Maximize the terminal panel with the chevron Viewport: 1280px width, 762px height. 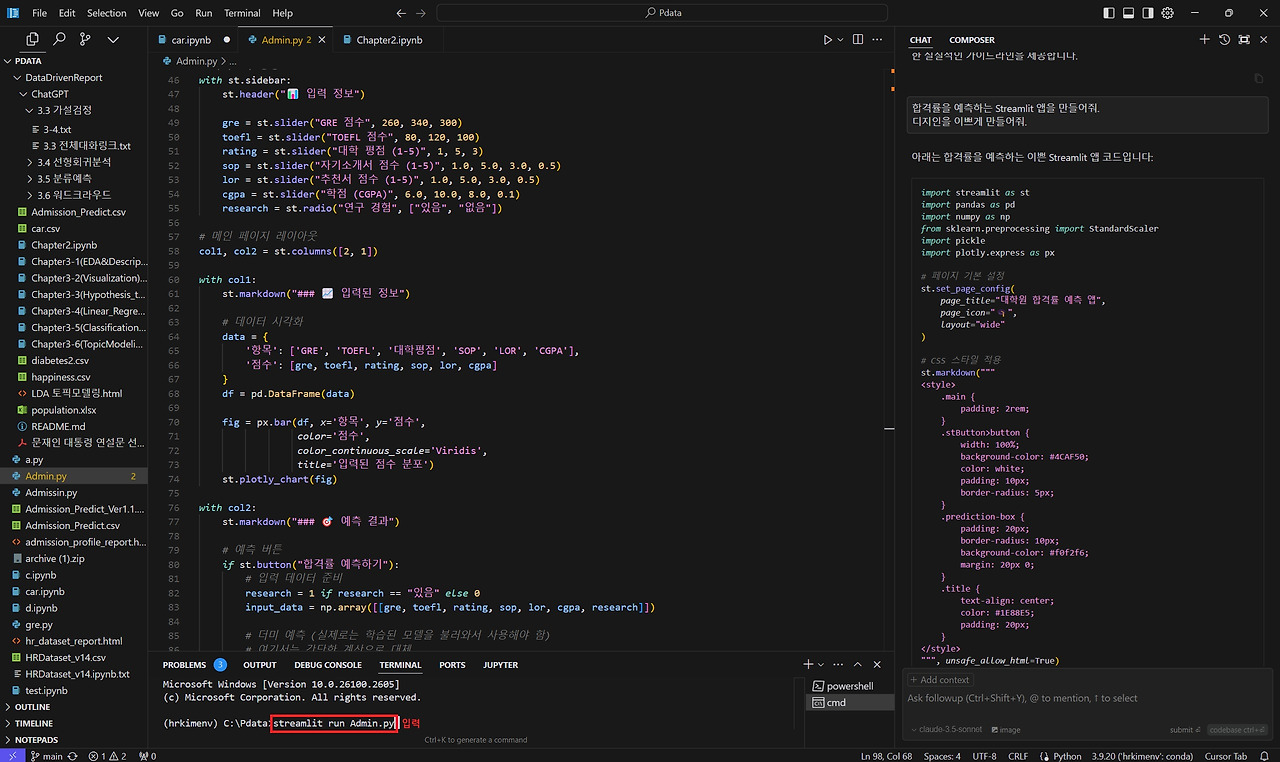point(859,664)
